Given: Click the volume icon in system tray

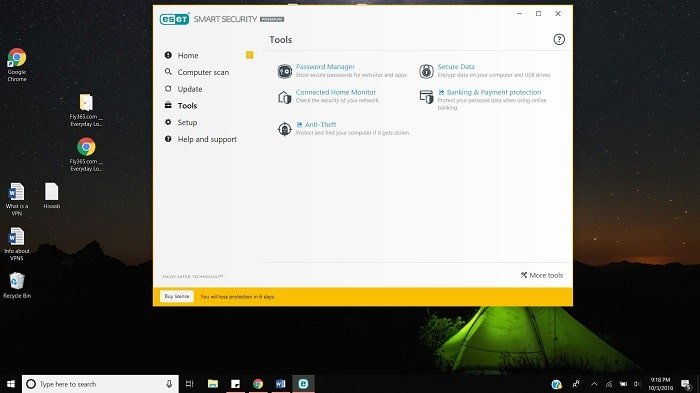Looking at the screenshot, I should point(637,384).
